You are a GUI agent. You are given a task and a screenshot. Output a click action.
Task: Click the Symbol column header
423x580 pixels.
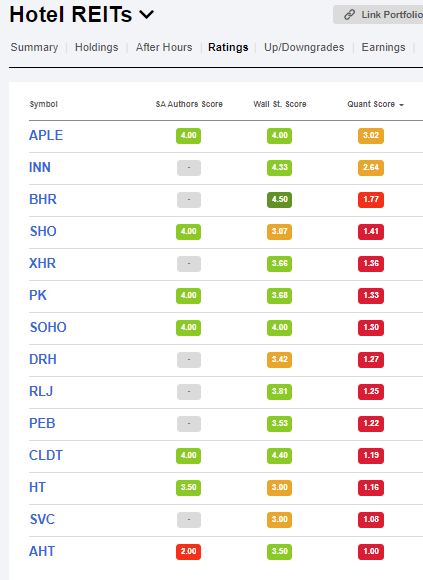pos(44,104)
